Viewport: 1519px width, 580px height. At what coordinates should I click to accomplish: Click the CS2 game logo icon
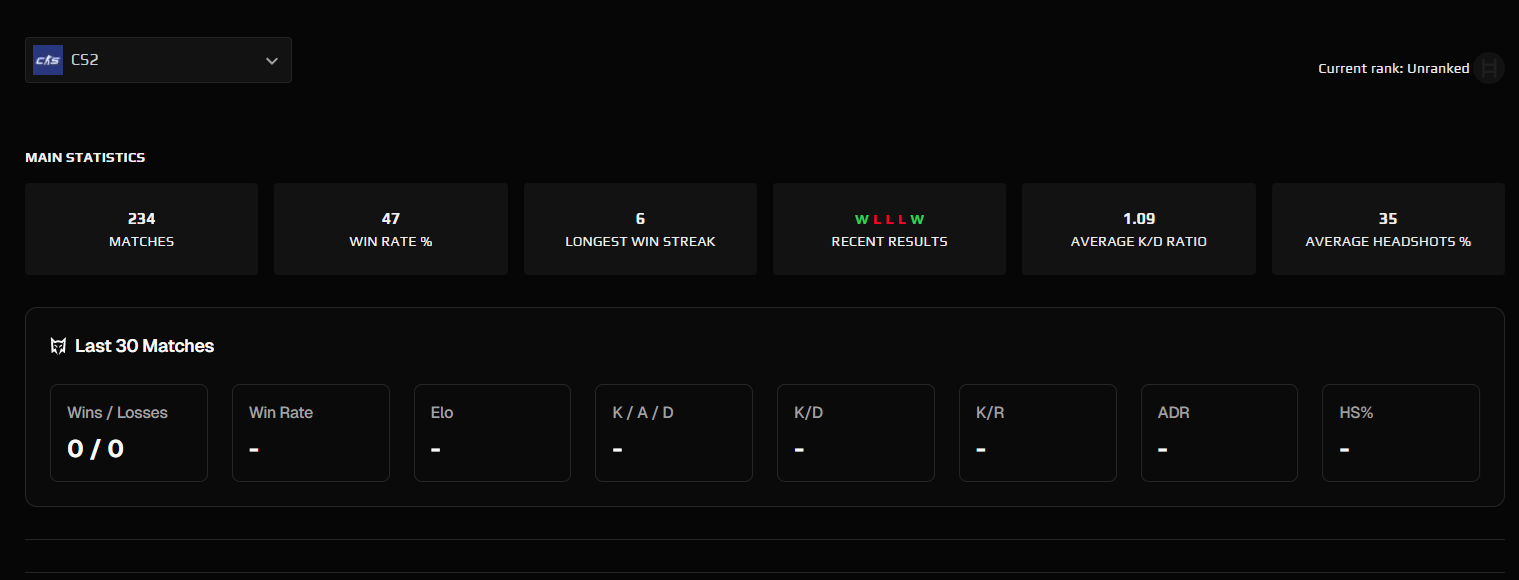47,60
